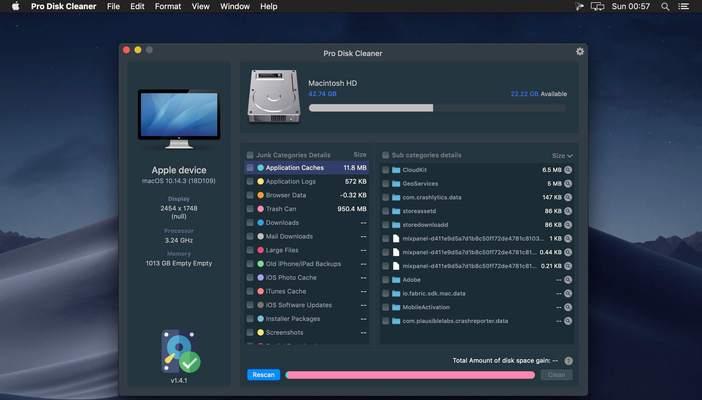
Task: Click the screen mirroring display icon
Action: click(x=597, y=6)
